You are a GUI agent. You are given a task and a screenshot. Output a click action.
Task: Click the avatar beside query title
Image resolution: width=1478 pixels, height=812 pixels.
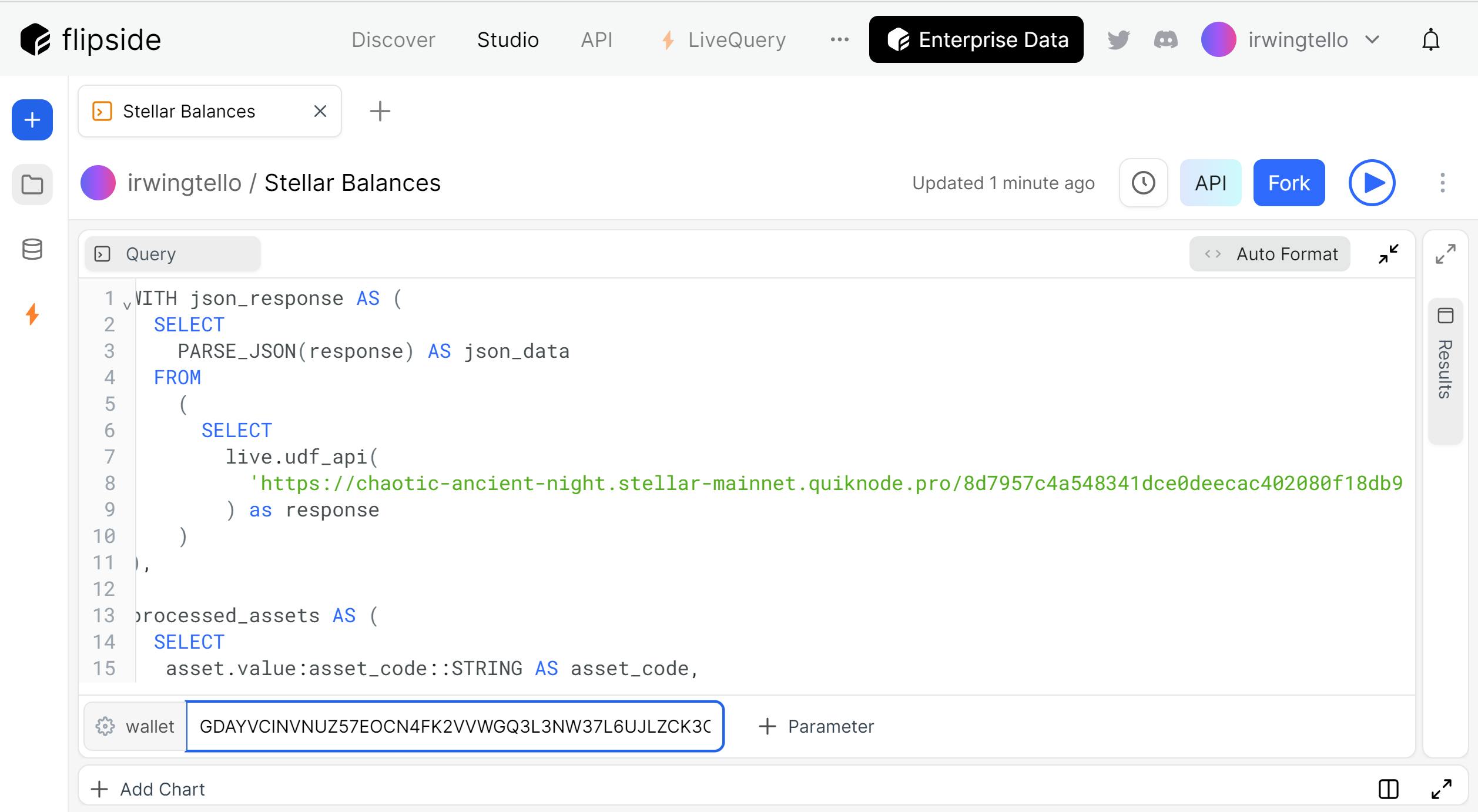click(x=98, y=183)
